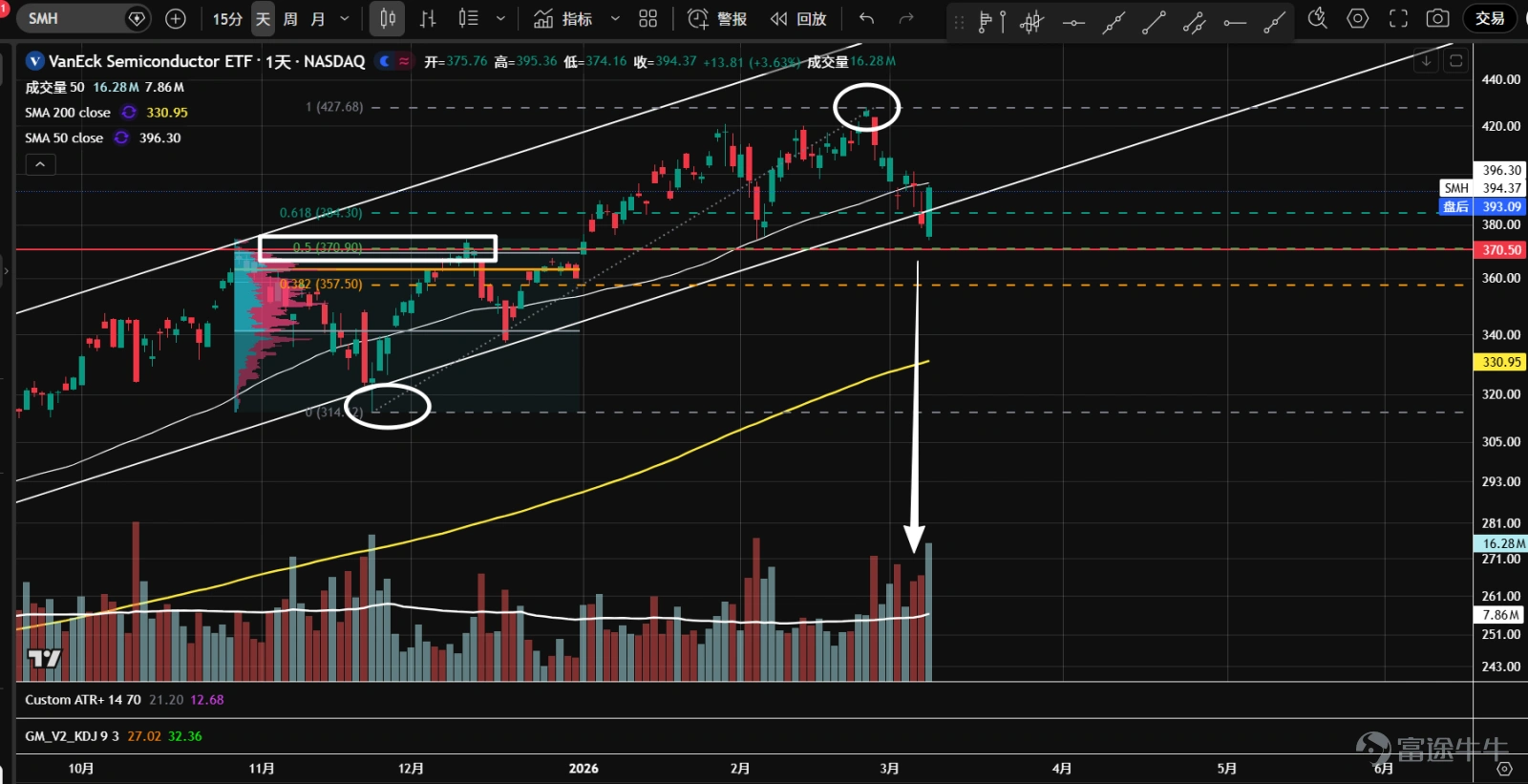Image resolution: width=1528 pixels, height=784 pixels.
Task: Click the 2026 year marker on time axis
Action: click(584, 769)
